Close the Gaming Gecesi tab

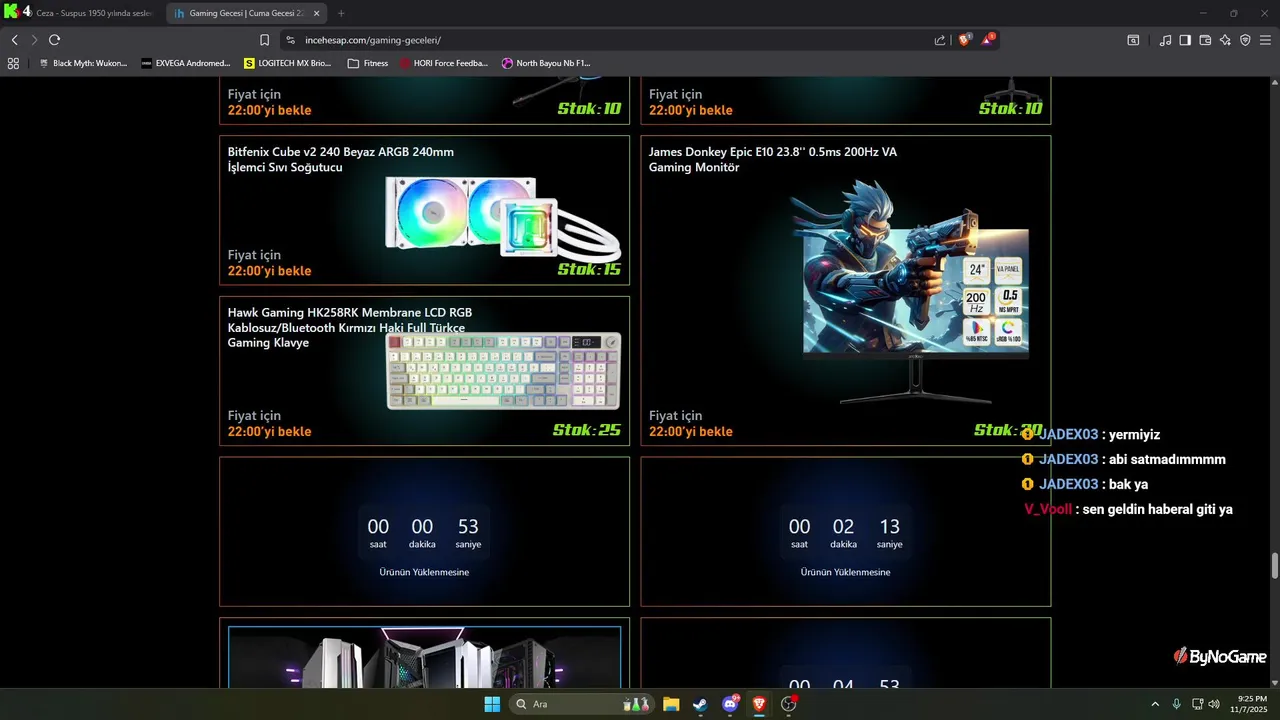point(317,13)
